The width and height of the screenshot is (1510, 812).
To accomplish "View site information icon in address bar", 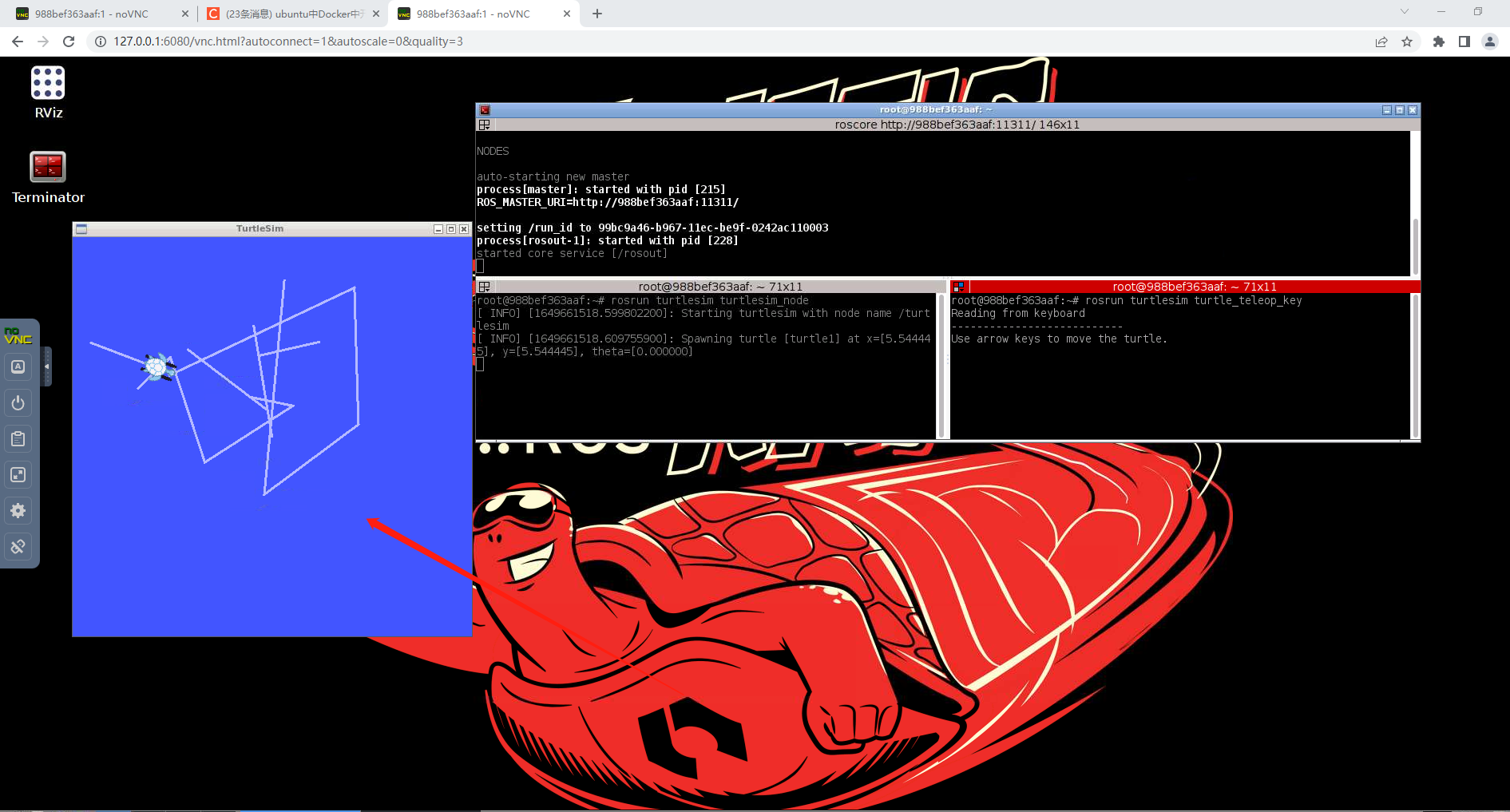I will pos(101,42).
